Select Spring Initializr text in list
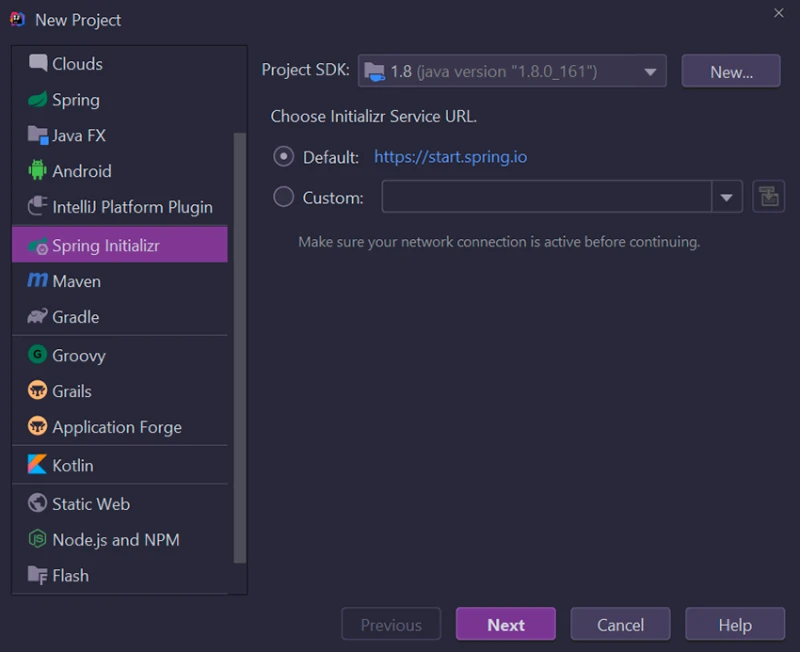 click(106, 245)
